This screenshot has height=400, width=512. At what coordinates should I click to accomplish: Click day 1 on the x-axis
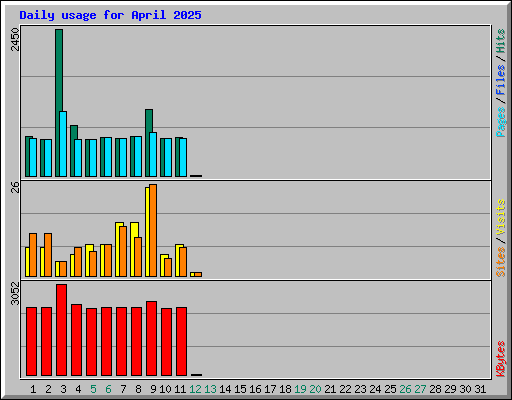point(33,389)
